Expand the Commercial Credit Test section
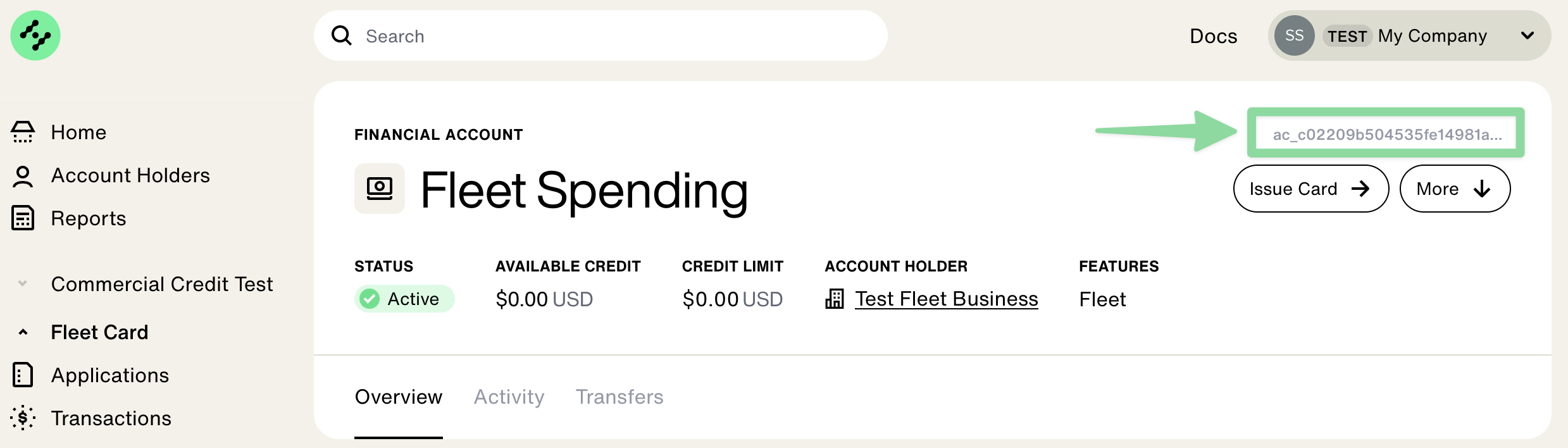 pyautogui.click(x=23, y=283)
